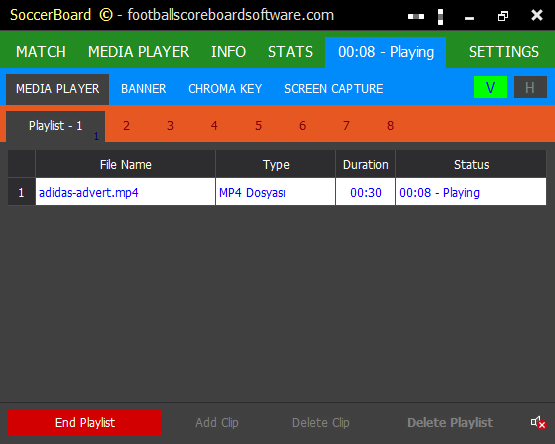Select playlist tab number 2
This screenshot has height=444, width=555.
[x=126, y=126]
